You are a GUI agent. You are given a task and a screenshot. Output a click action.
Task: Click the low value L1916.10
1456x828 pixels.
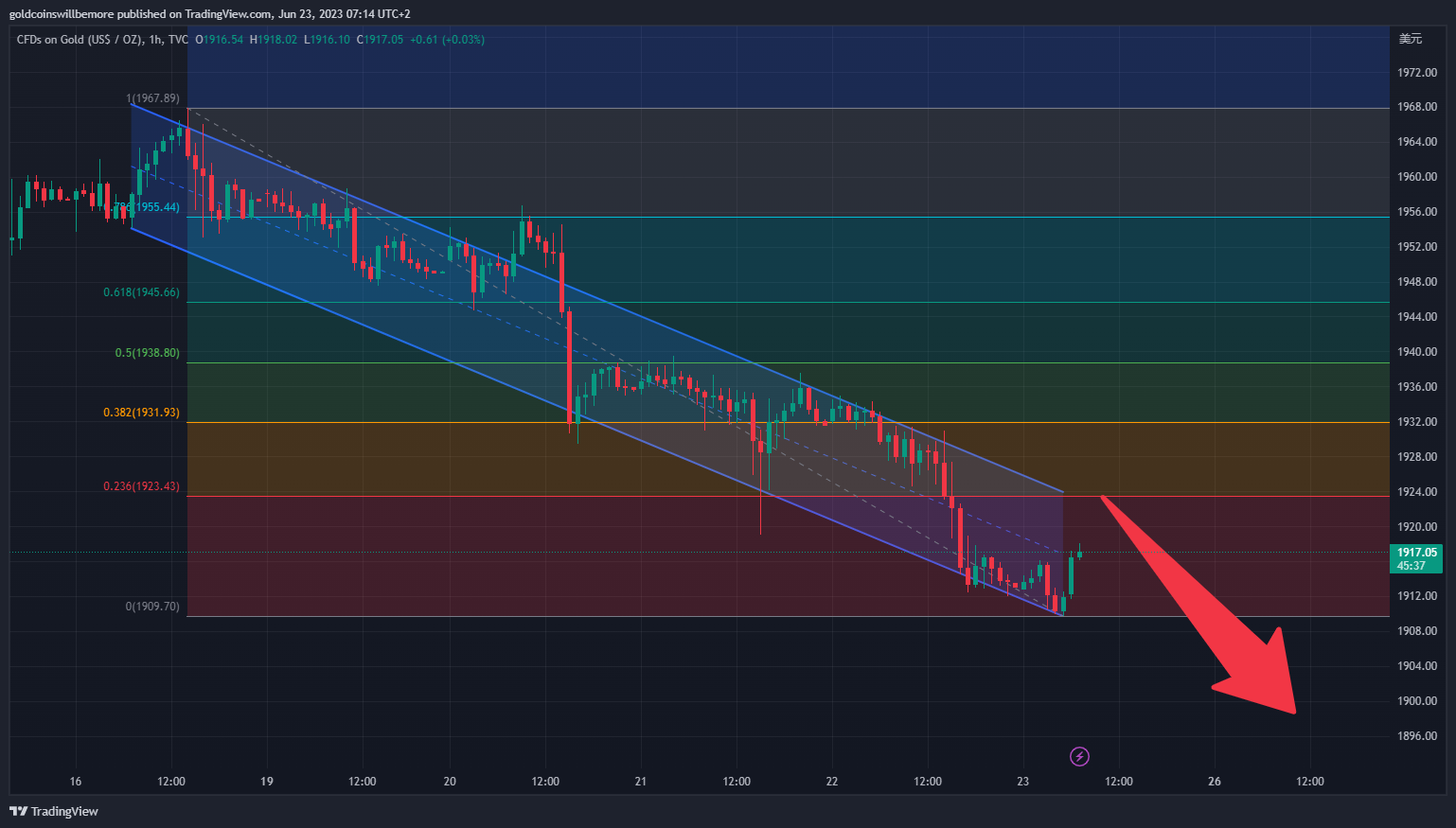point(327,40)
